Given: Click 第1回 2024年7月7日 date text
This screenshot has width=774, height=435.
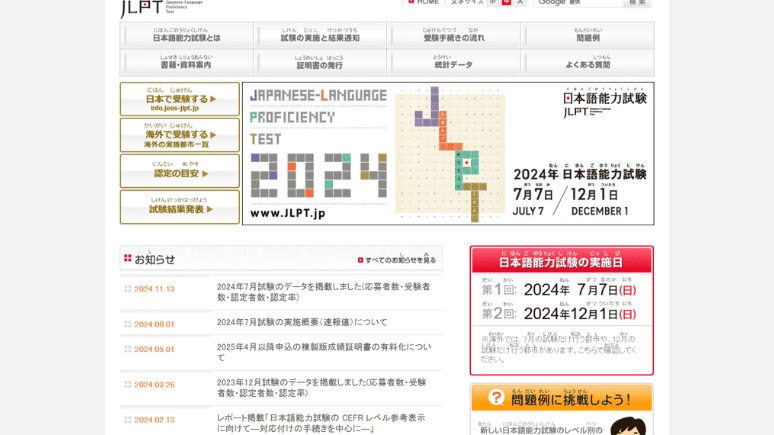Looking at the screenshot, I should (559, 289).
